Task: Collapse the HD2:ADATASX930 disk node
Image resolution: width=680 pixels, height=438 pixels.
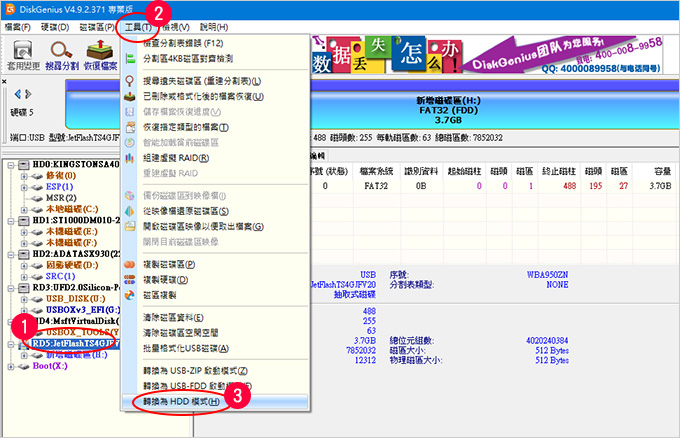Action: pos(11,255)
